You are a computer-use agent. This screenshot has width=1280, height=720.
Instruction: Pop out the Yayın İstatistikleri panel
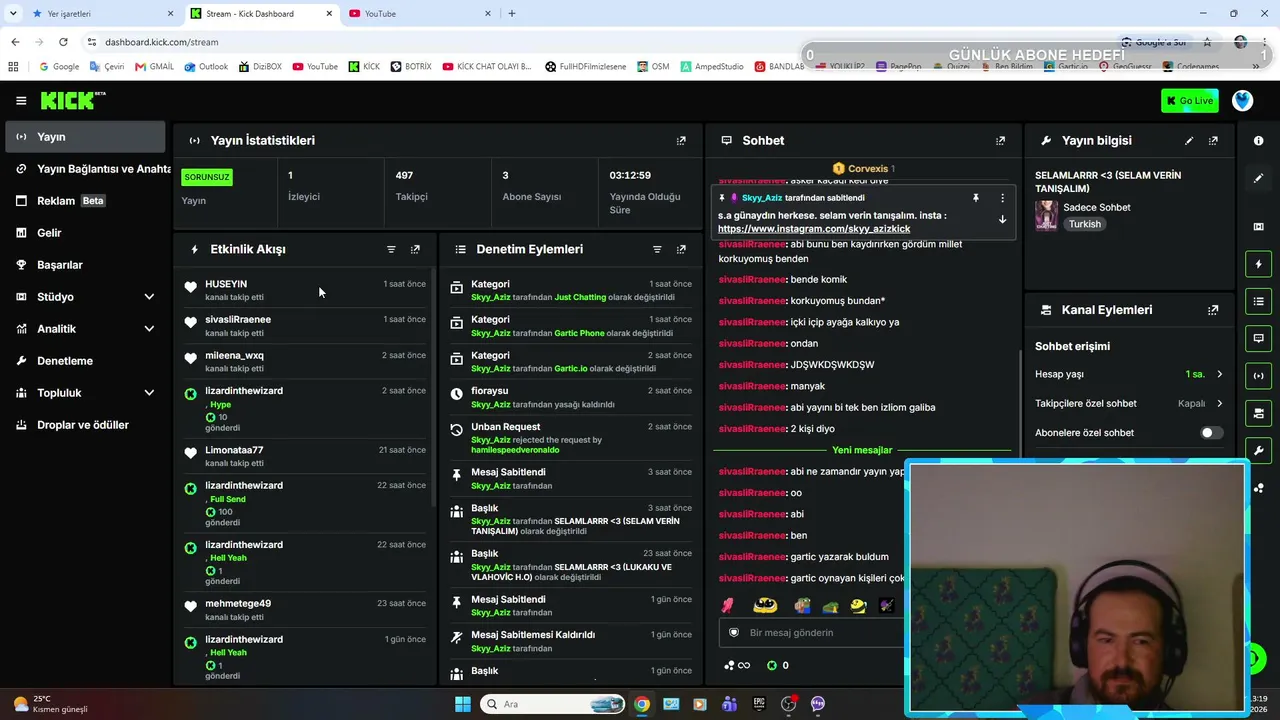pyautogui.click(x=681, y=141)
